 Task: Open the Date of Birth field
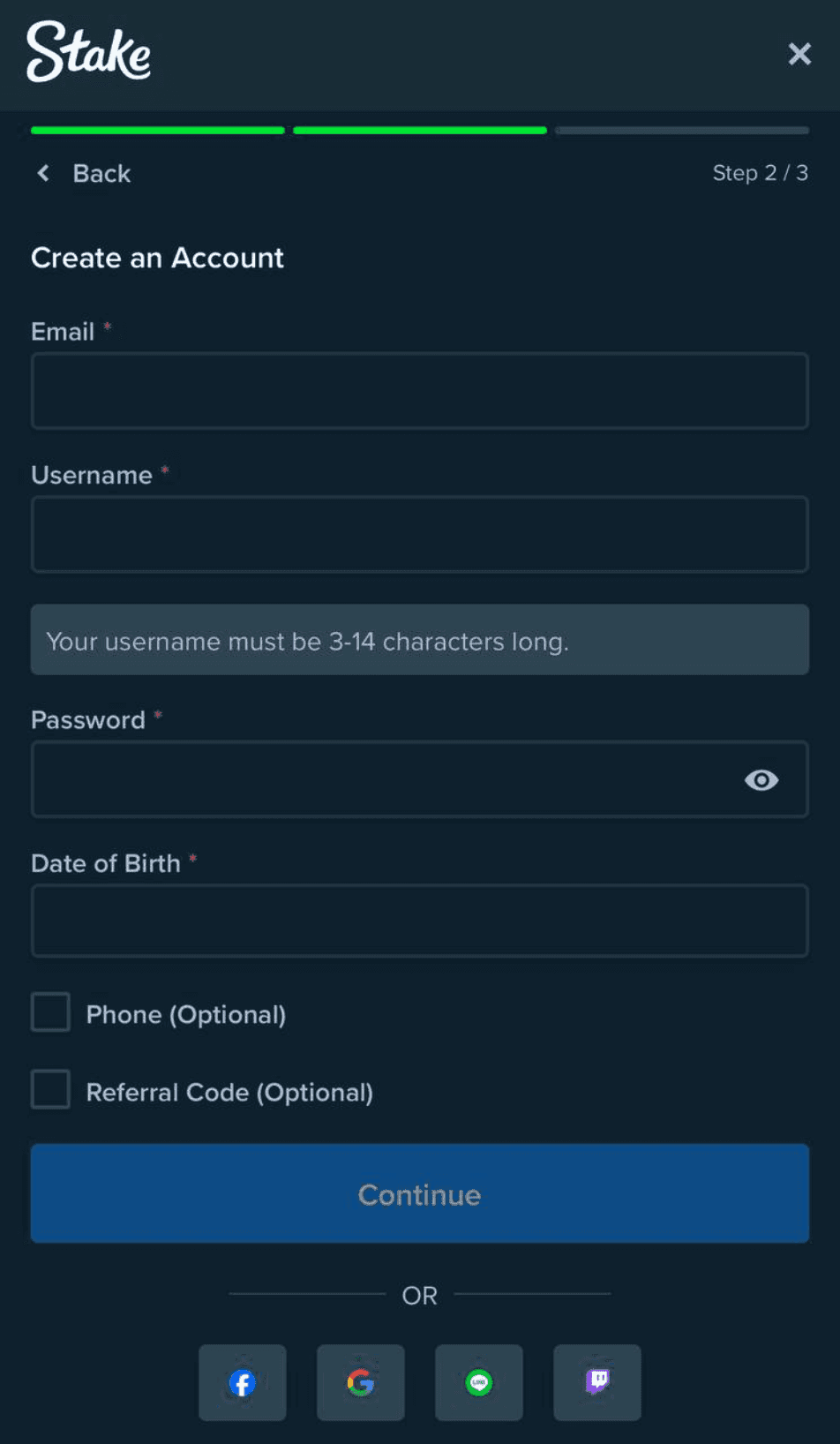tap(419, 921)
